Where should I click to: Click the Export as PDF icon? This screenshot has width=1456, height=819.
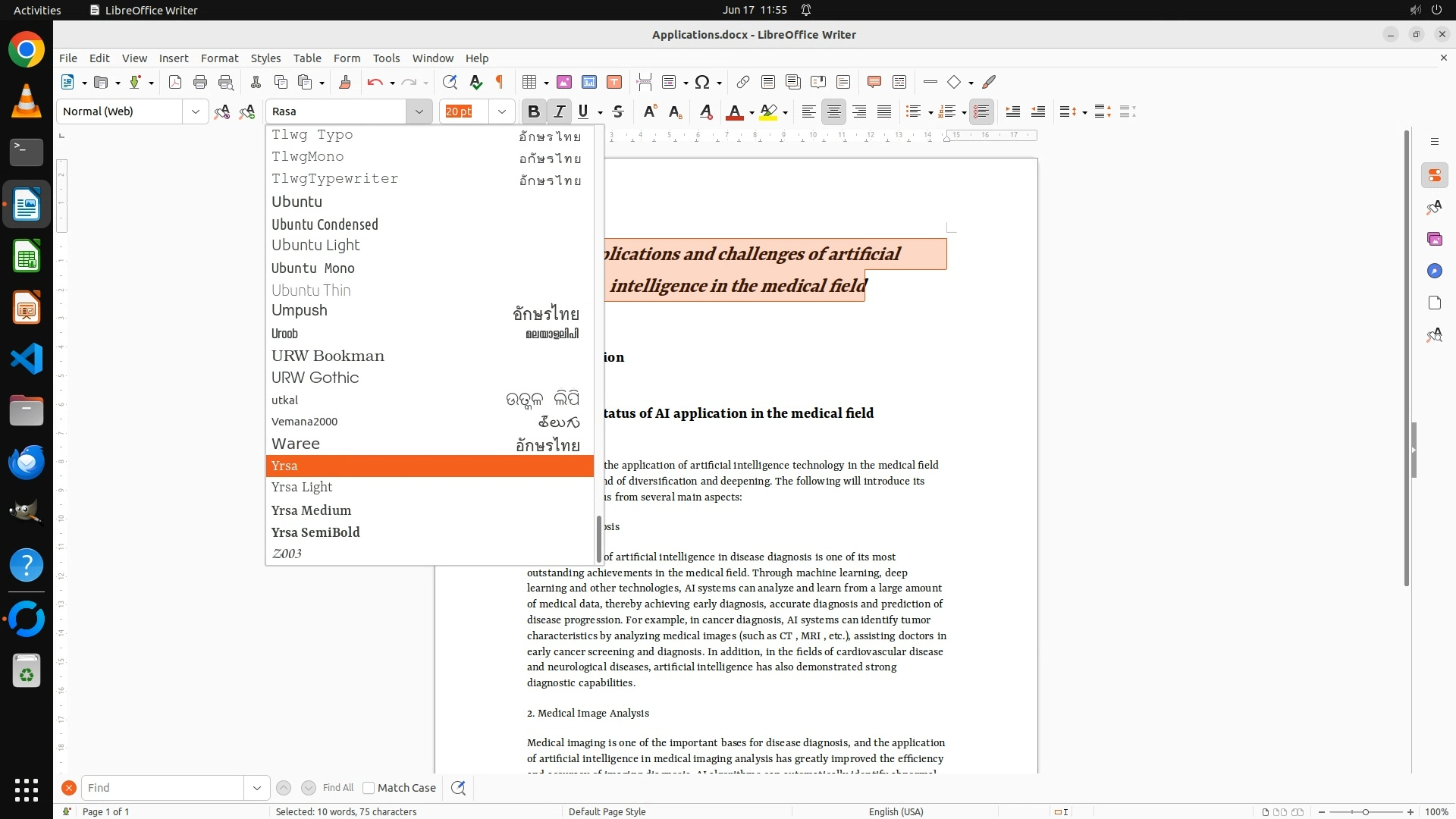click(175, 82)
